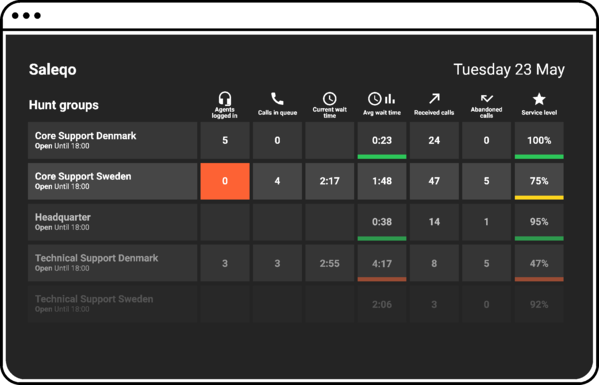The image size is (599, 385).
Task: Click the Hunt groups heading
Action: pos(64,105)
